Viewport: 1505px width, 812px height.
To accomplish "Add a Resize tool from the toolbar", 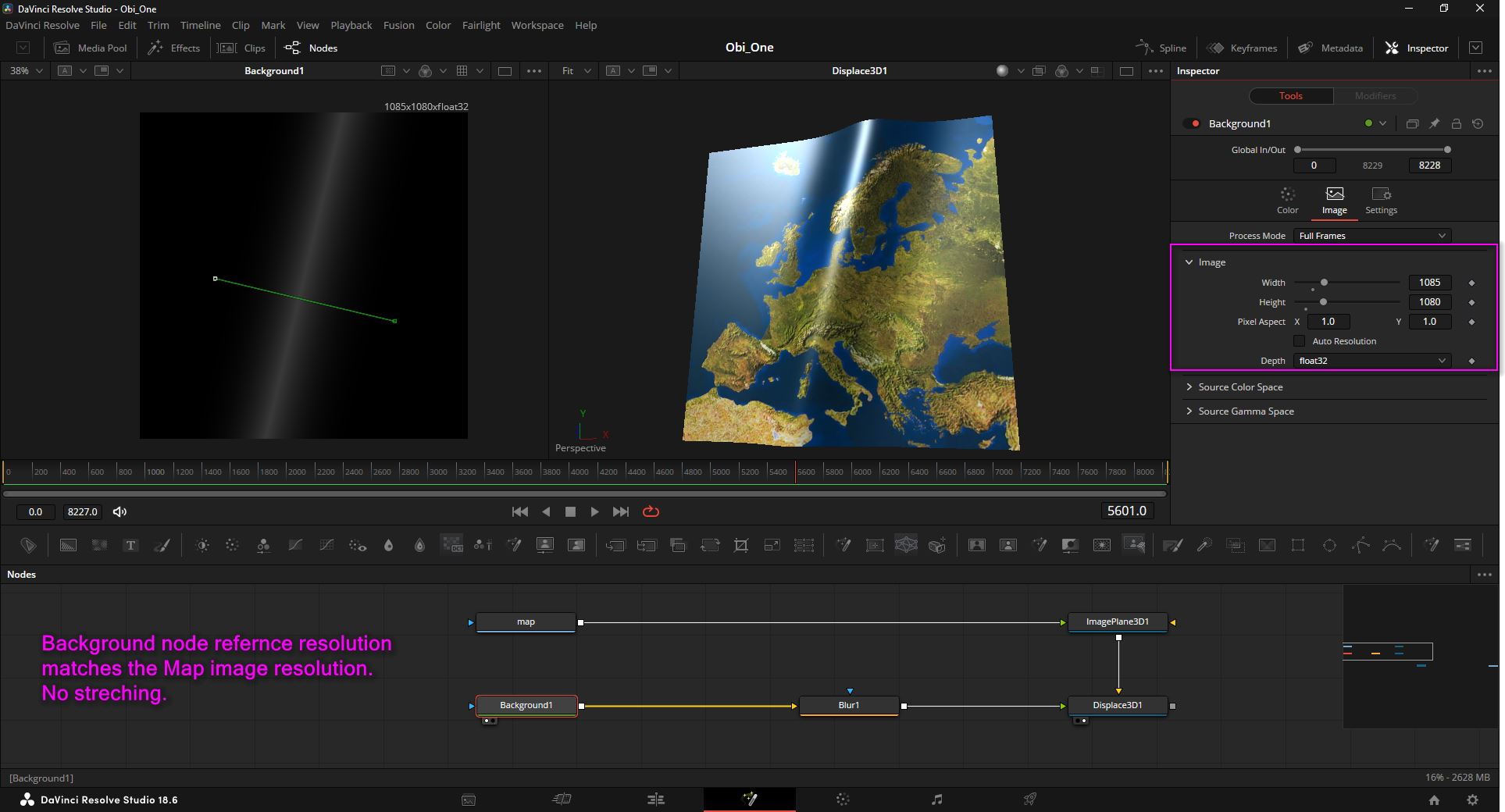I will (x=772, y=545).
